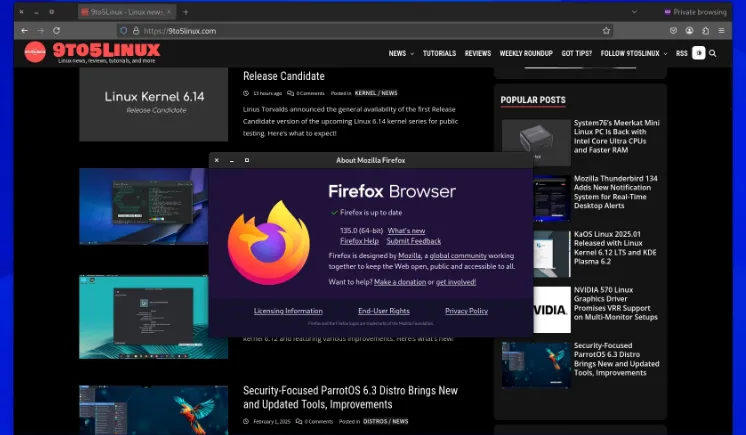
Task: Open the TUTORIALS menu item
Action: tap(439, 53)
